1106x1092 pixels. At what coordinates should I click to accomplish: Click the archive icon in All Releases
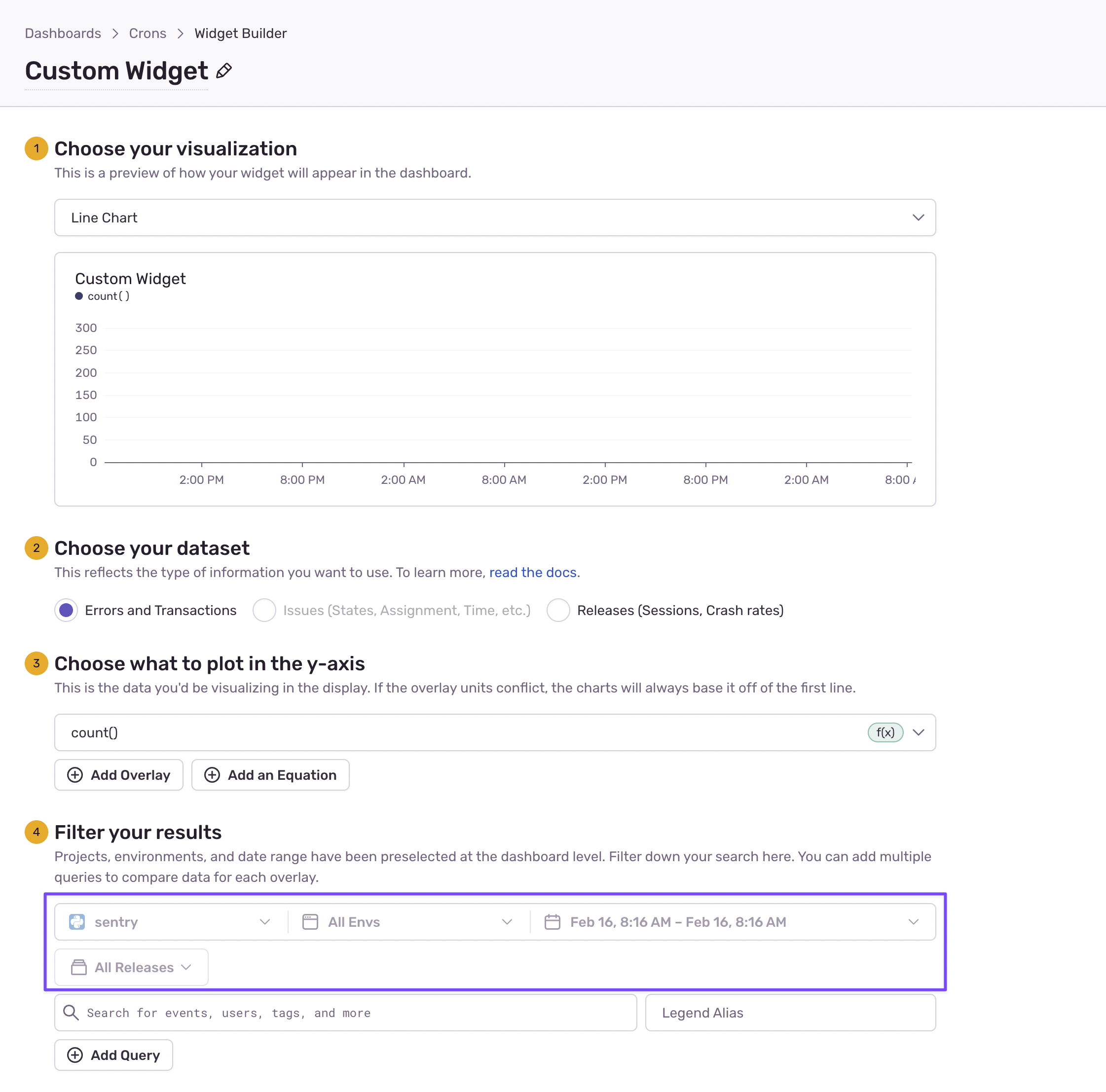[78, 967]
